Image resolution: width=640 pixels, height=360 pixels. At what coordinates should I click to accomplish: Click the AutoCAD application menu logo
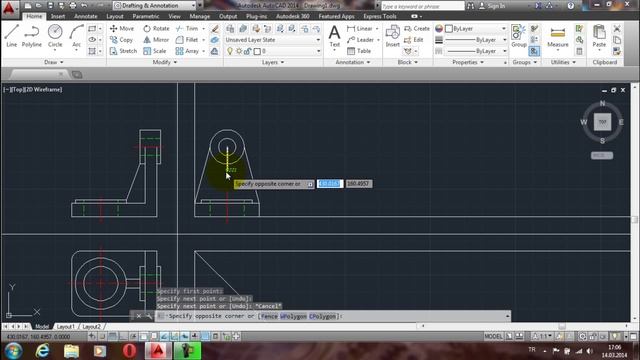click(x=9, y=8)
